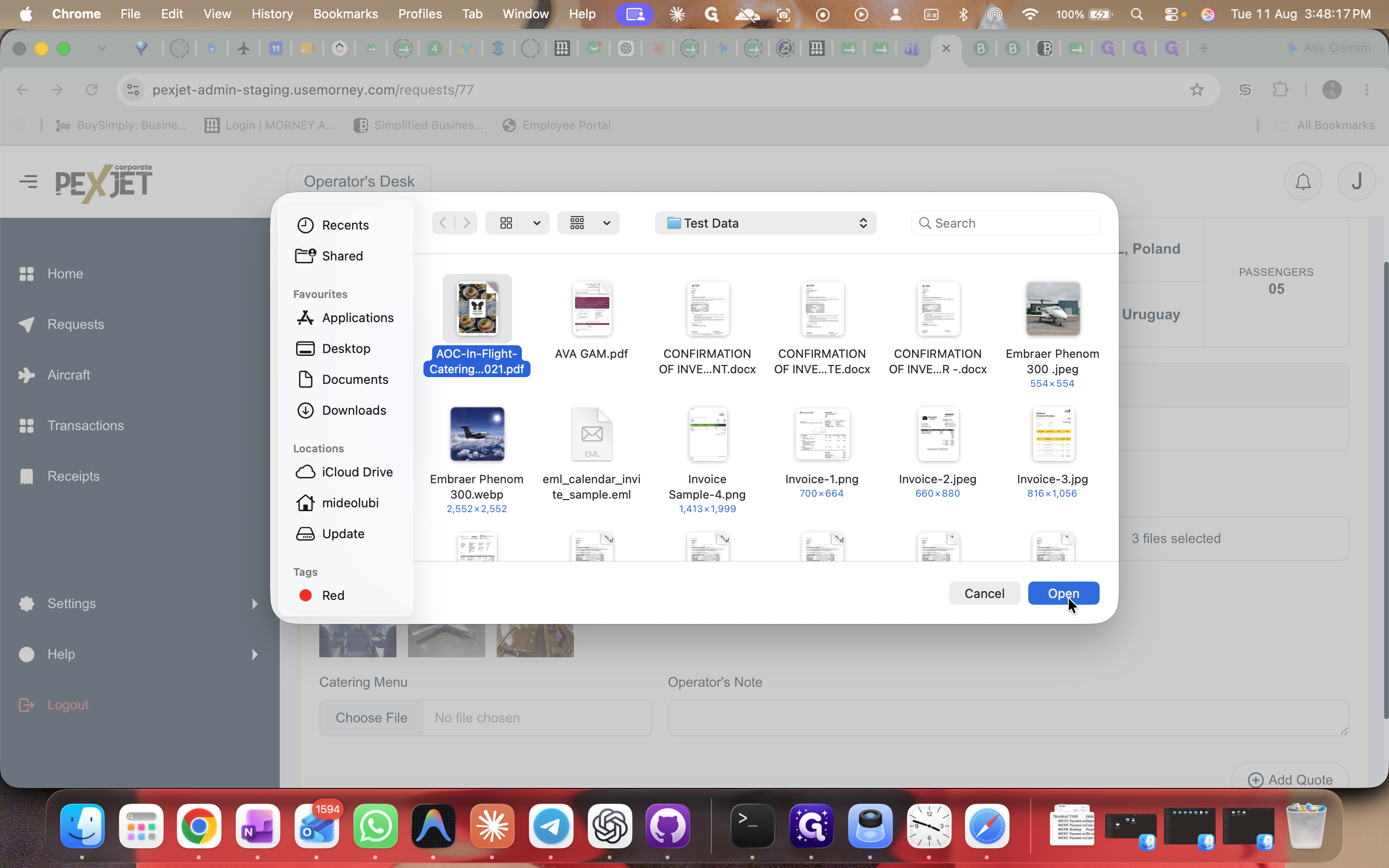Click the Add Quote button
The image size is (1389, 868).
pos(1290,780)
